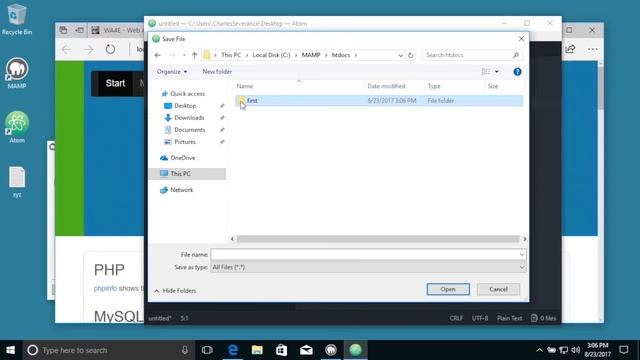
Task: Select the xyz file on desktop
Action: tap(17, 182)
